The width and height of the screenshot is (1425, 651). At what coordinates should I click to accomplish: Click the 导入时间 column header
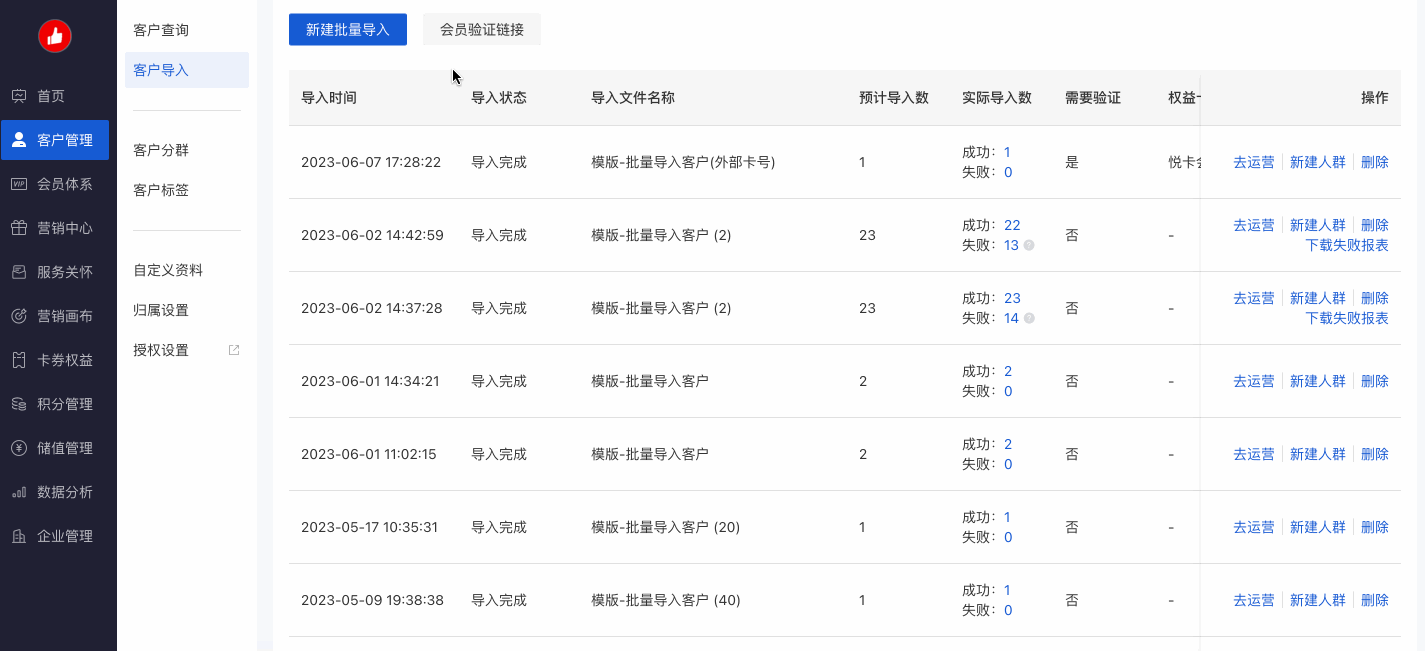pyautogui.click(x=329, y=98)
